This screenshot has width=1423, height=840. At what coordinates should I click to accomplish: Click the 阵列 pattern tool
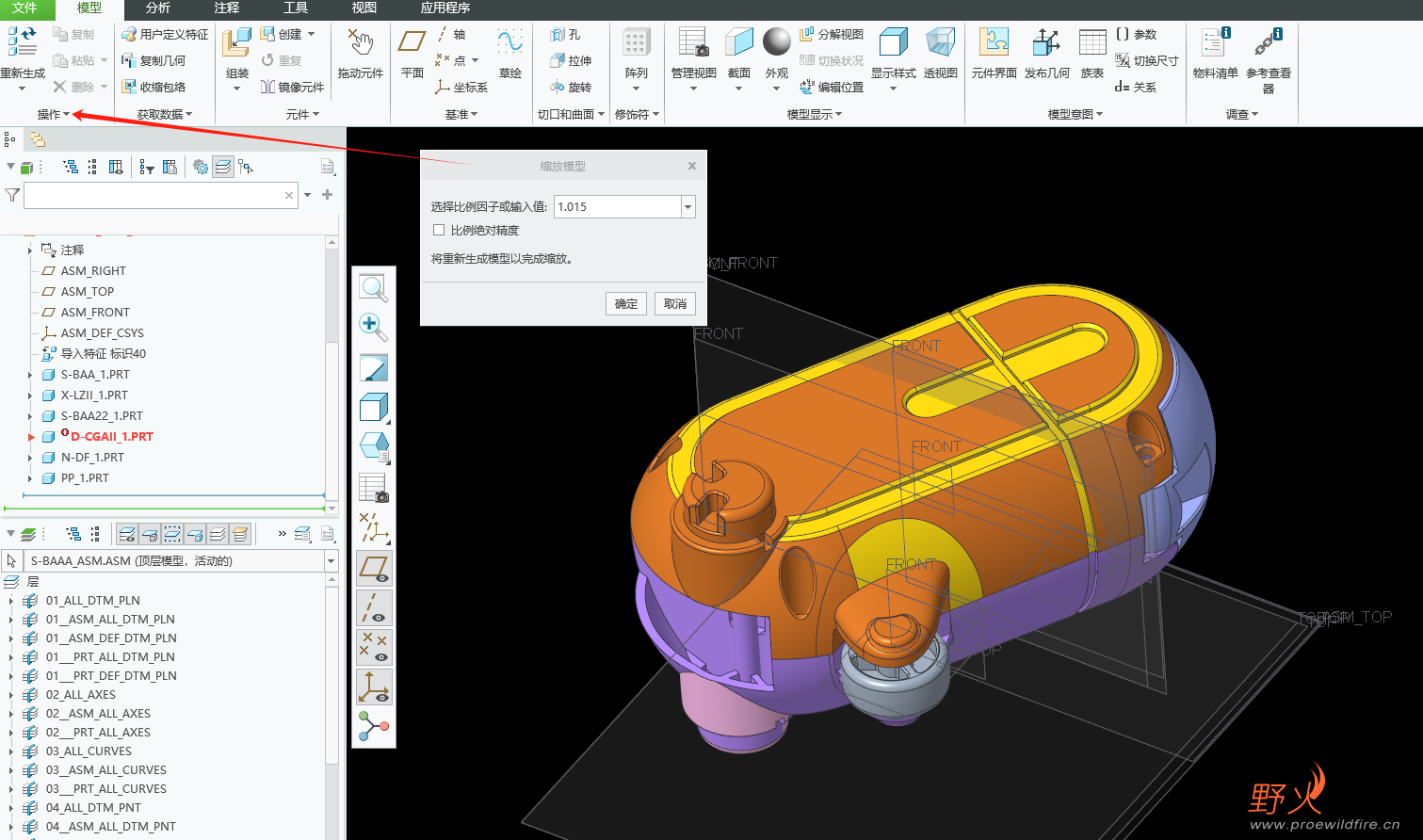[636, 42]
